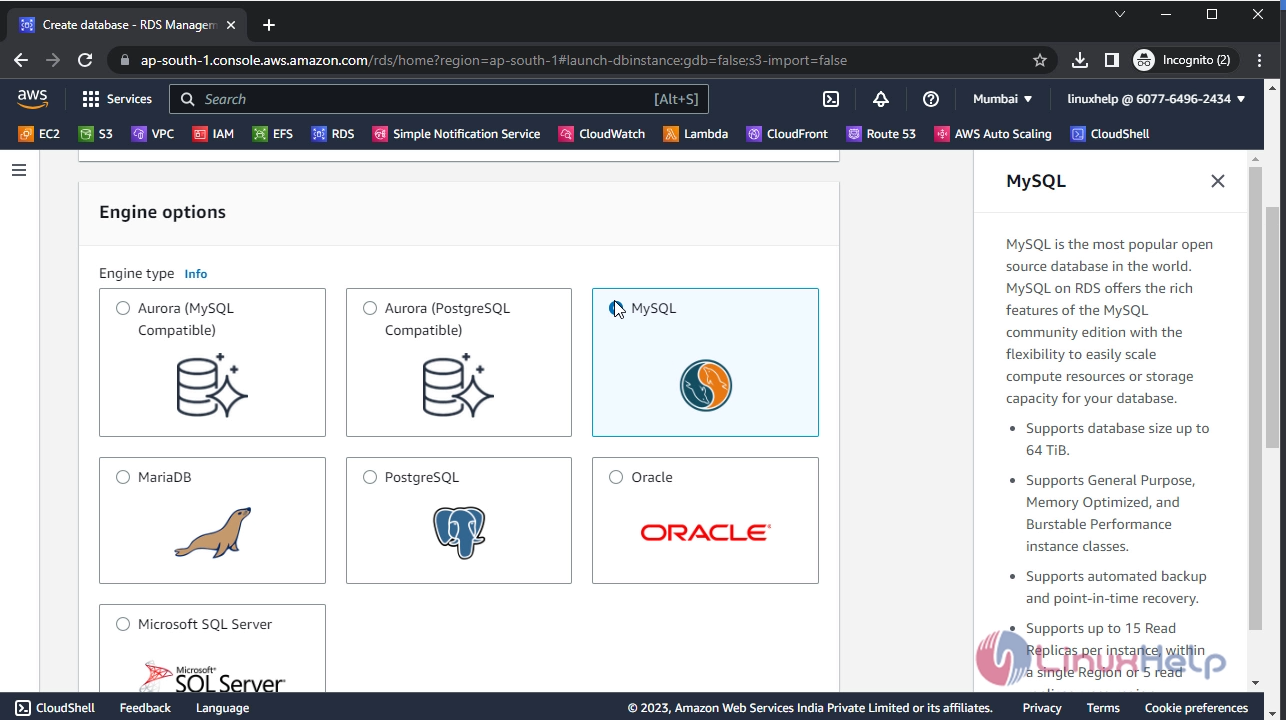Open the IAM shortcut in favorites bar
The height and width of the screenshot is (720, 1286).
pos(213,134)
